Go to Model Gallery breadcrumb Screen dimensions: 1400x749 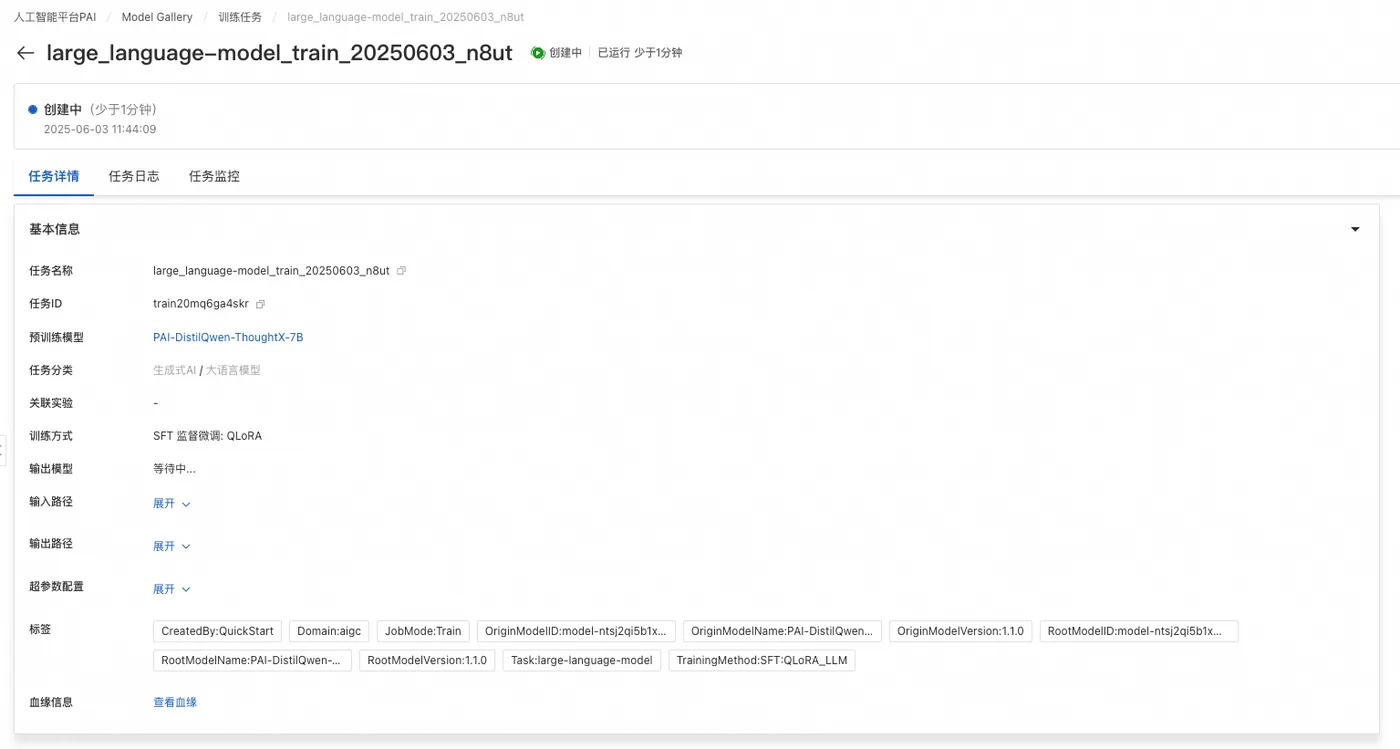click(157, 17)
